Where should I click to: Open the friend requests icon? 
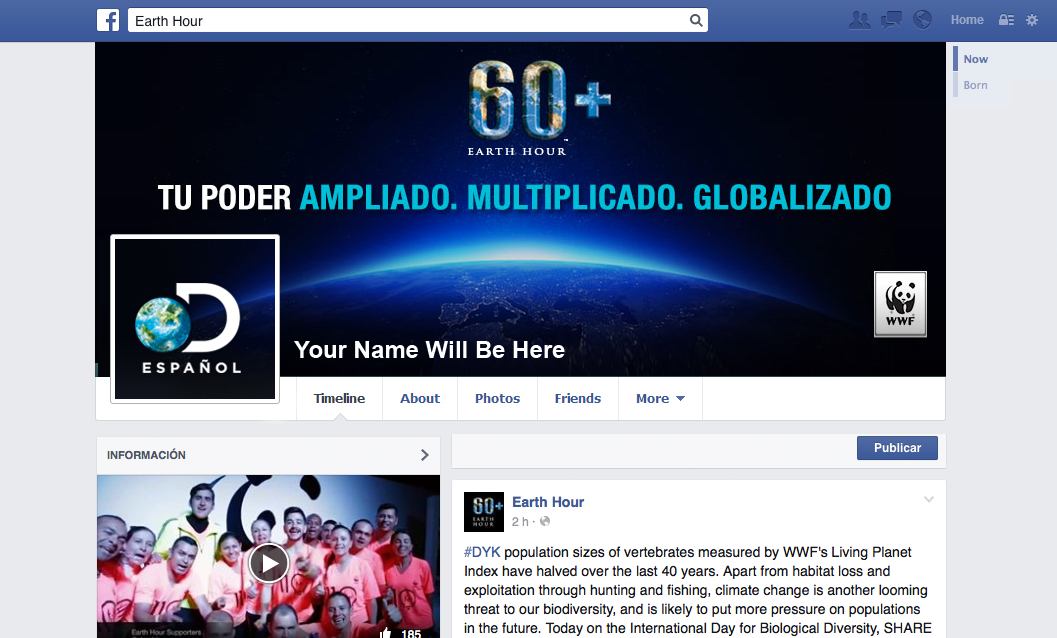859,20
